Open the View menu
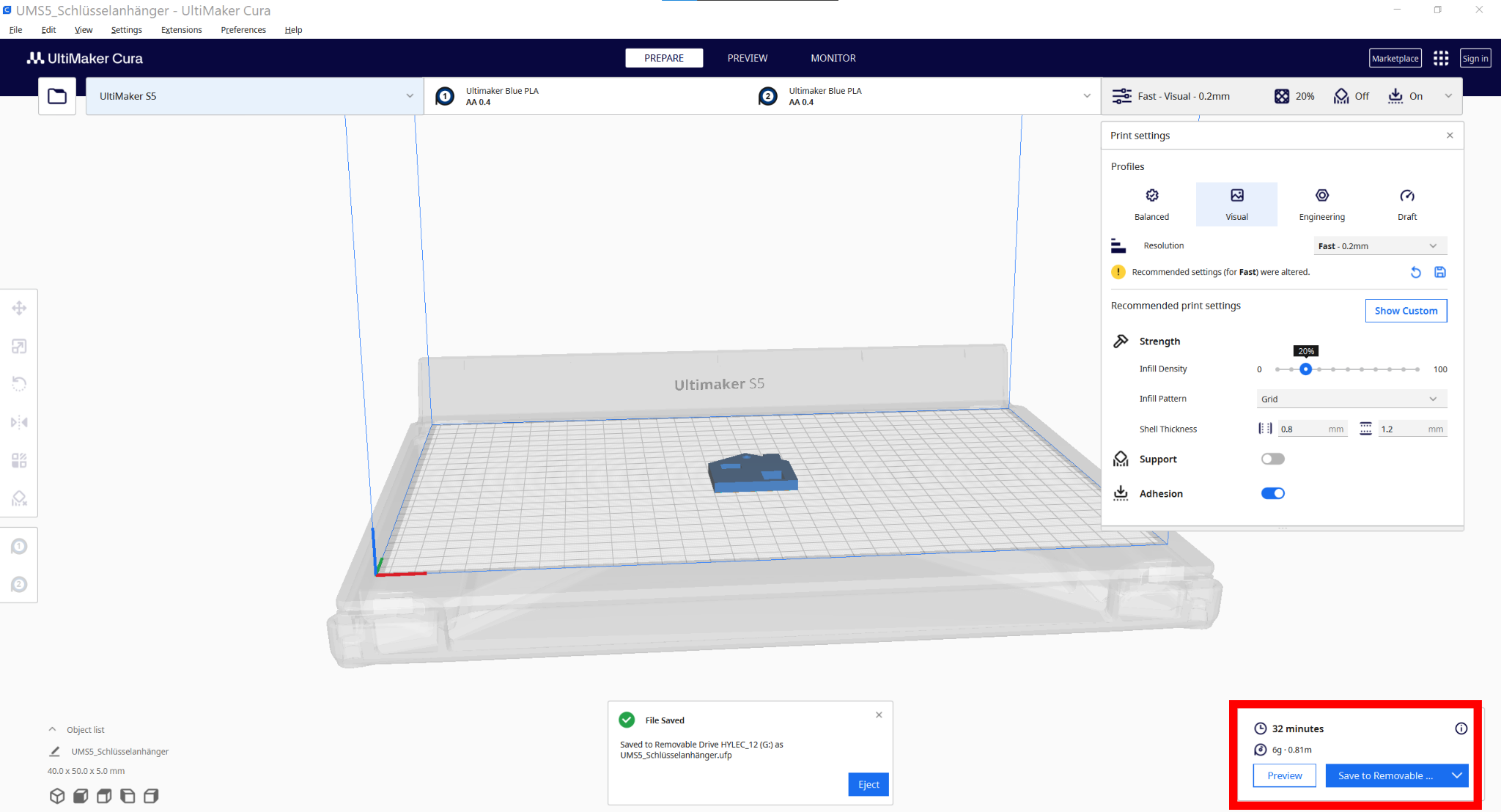The image size is (1501, 812). tap(84, 30)
